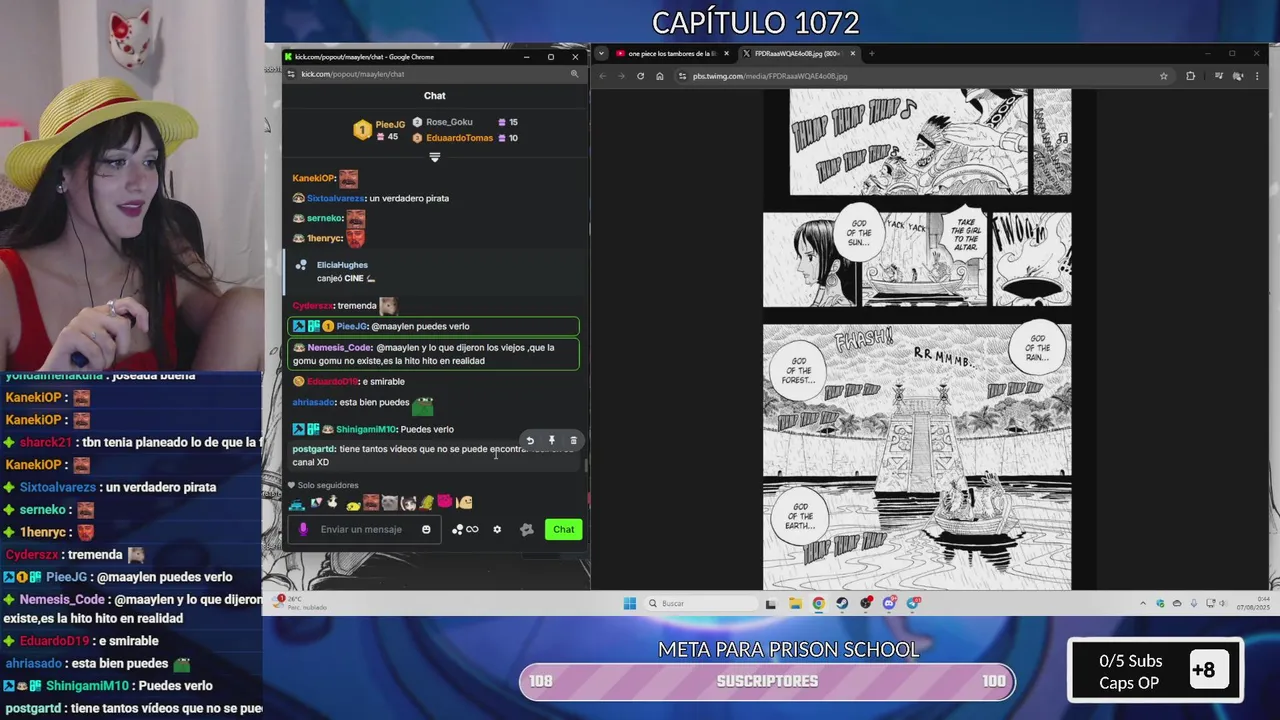
Task: Go back in the Chrome browser
Action: pos(603,76)
